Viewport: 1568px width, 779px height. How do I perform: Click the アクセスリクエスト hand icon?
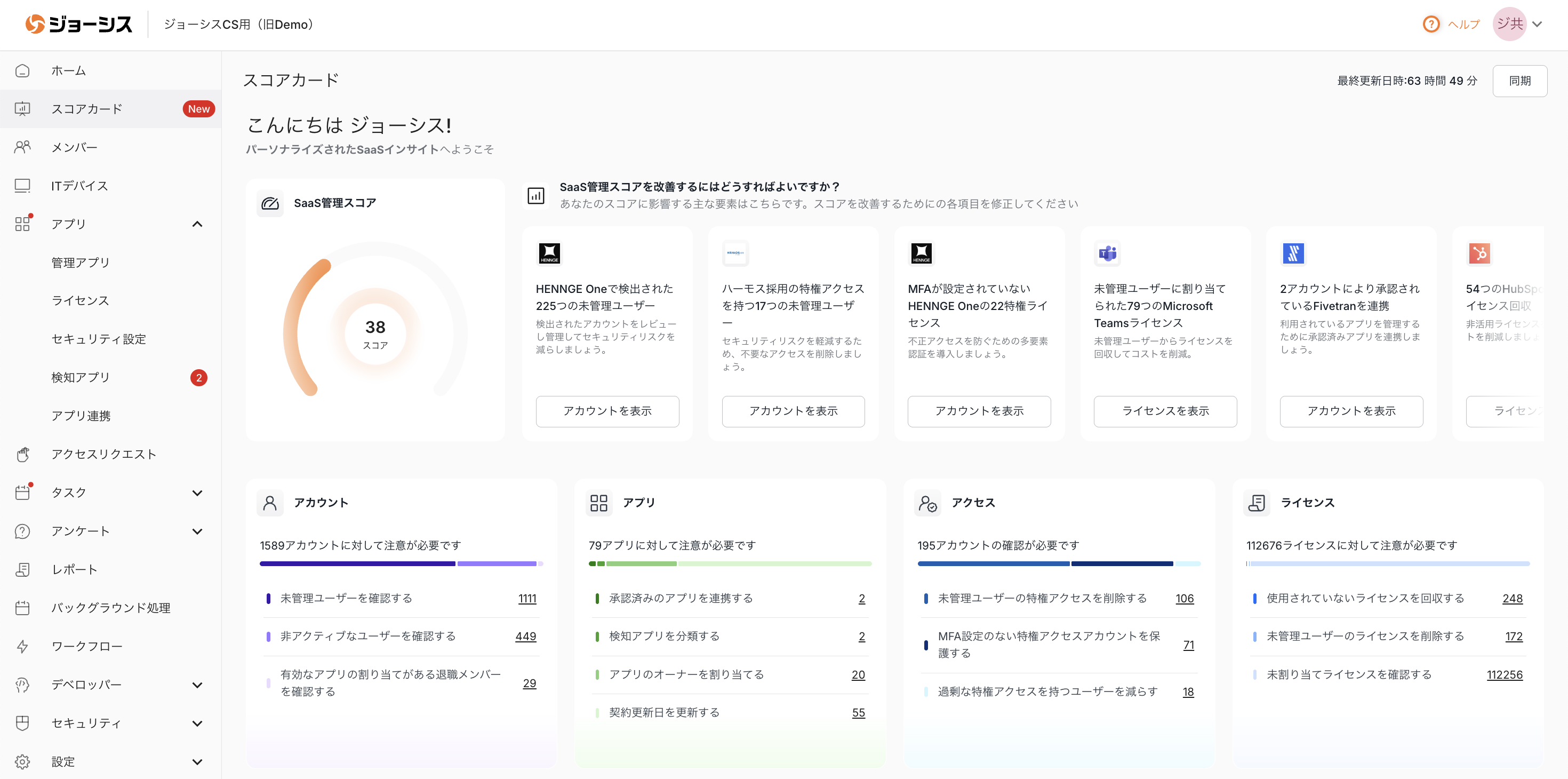pos(22,455)
